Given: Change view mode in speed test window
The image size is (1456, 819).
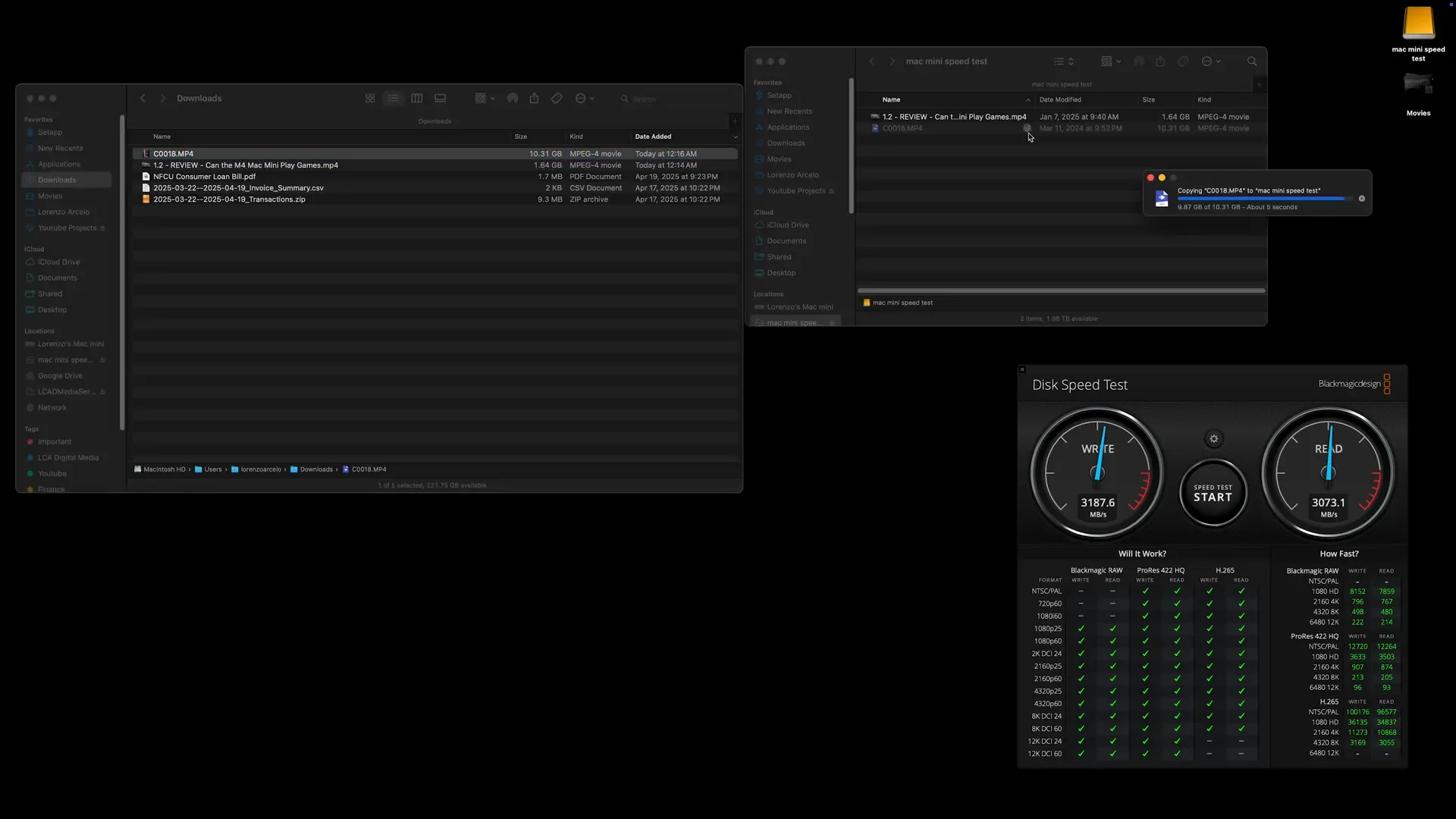Looking at the screenshot, I should click(x=1064, y=61).
